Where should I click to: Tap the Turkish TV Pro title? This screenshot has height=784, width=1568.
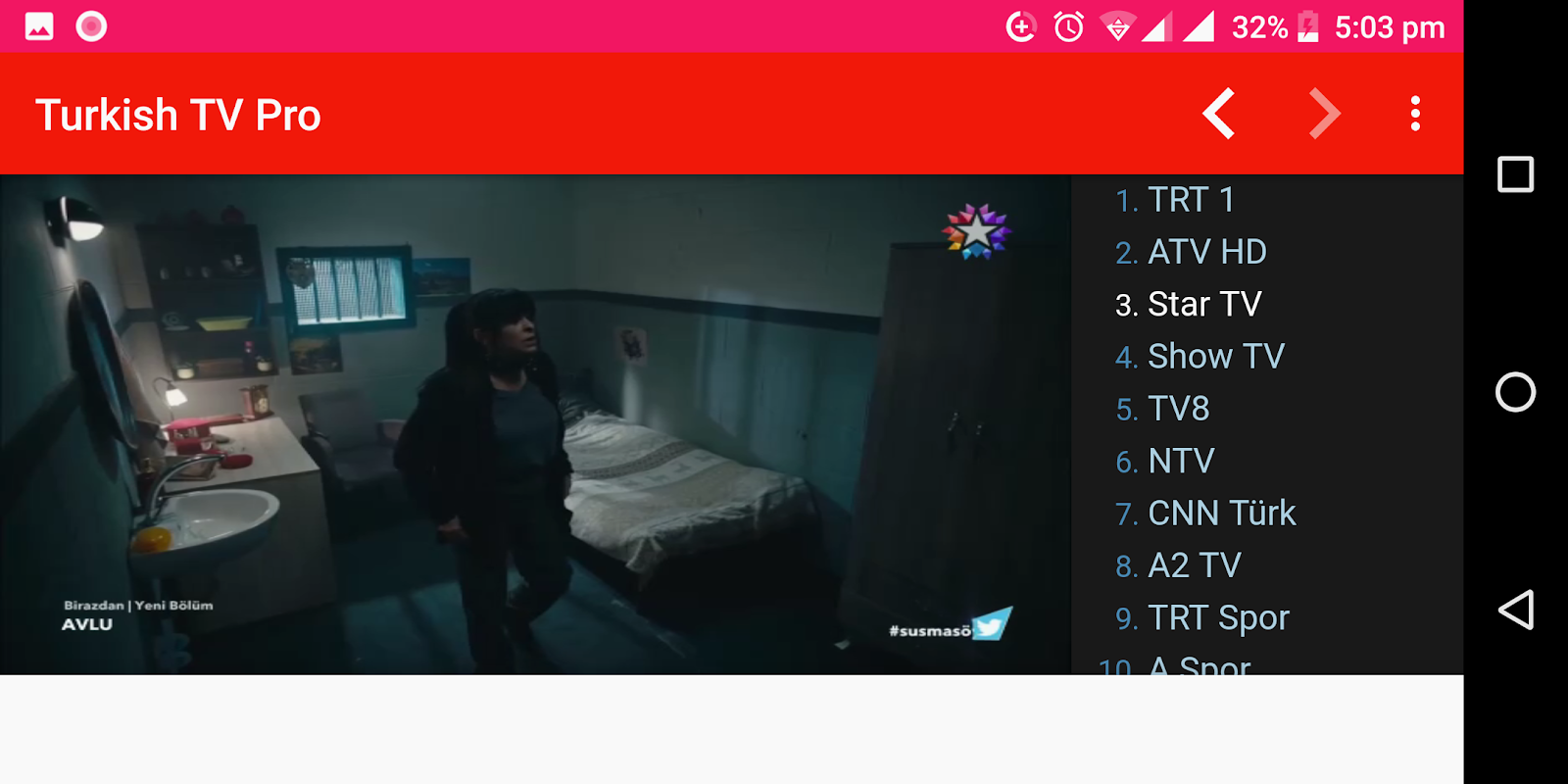tap(178, 115)
